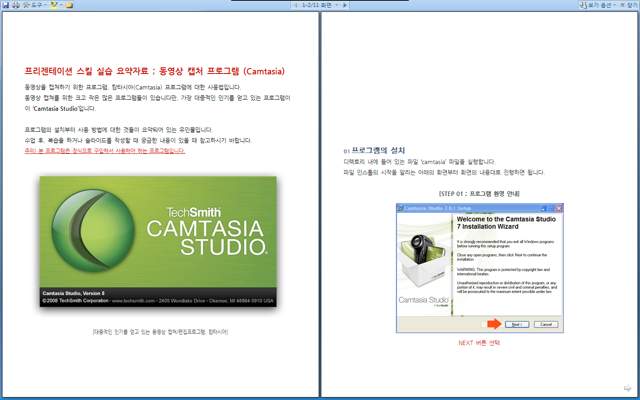Click the yellow new comment icon
Image resolution: width=640 pixels, height=400 pixels.
(x=69, y=5)
